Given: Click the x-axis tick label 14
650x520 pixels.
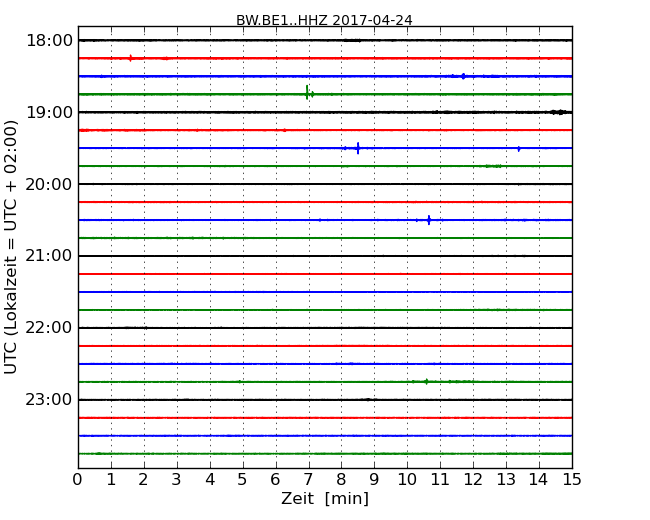Looking at the screenshot, I should [x=539, y=480].
